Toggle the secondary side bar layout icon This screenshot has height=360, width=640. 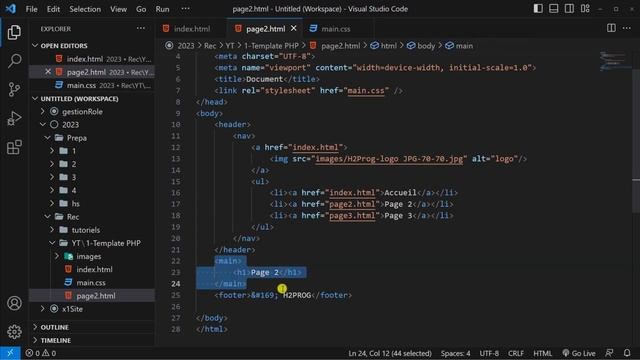[569, 9]
